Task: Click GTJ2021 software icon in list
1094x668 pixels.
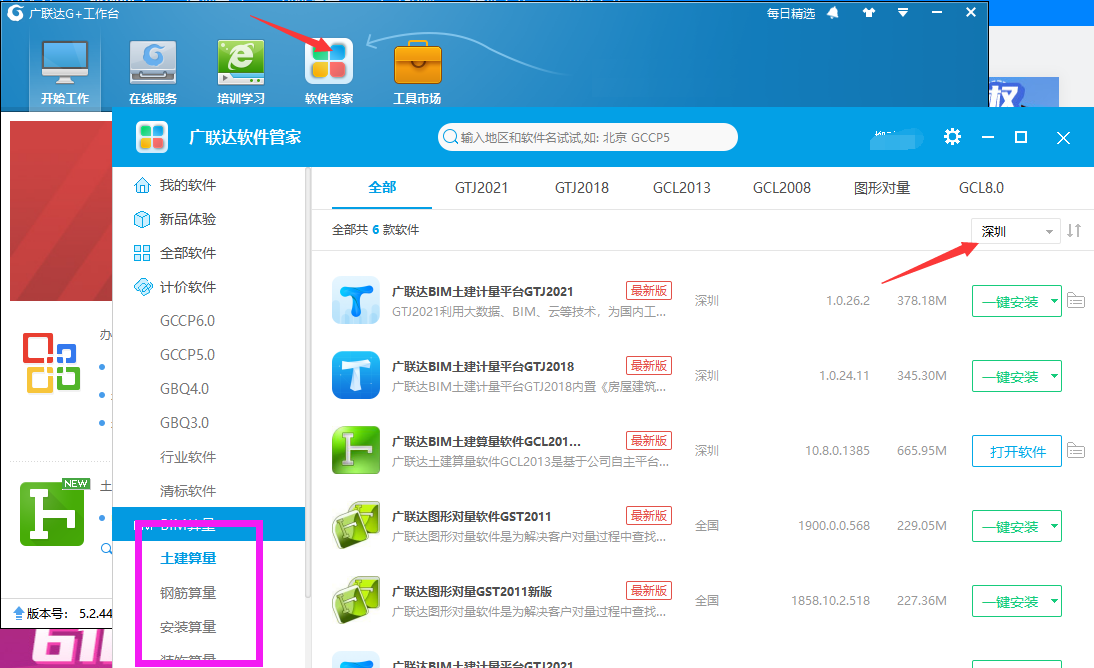Action: [x=356, y=300]
